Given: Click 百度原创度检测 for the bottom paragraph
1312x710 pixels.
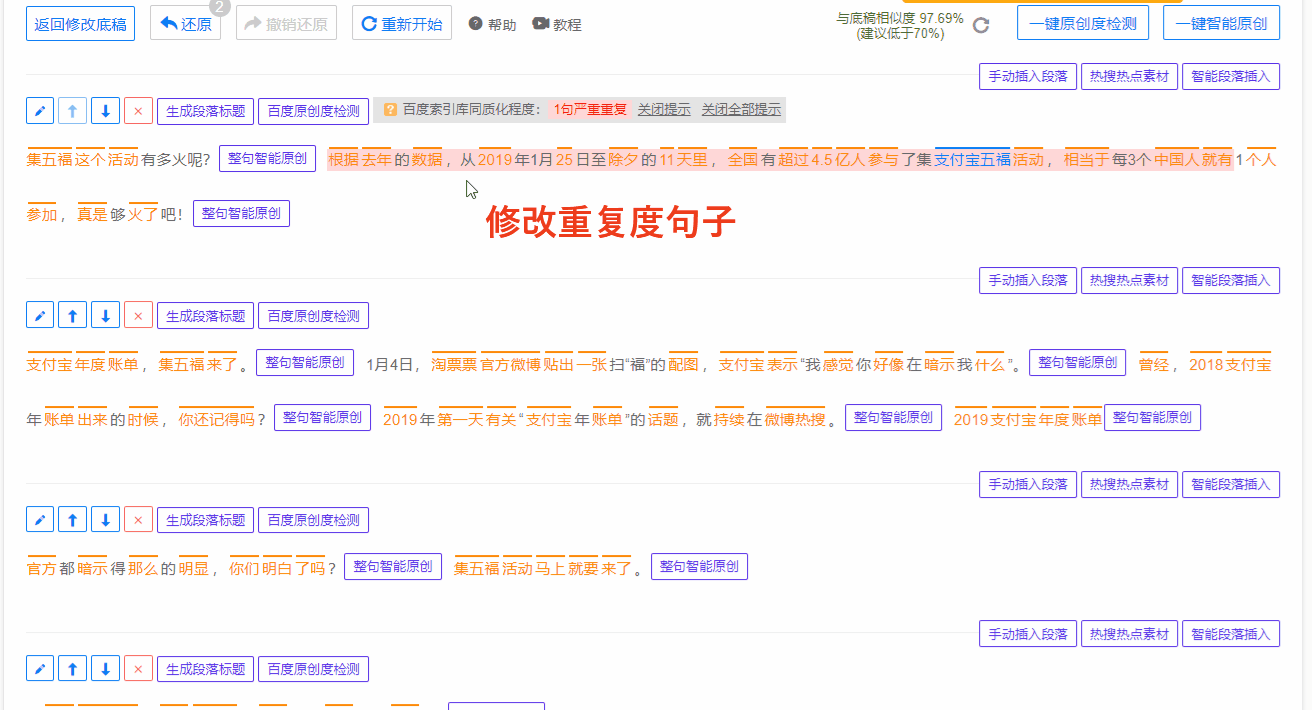Looking at the screenshot, I should tap(313, 669).
